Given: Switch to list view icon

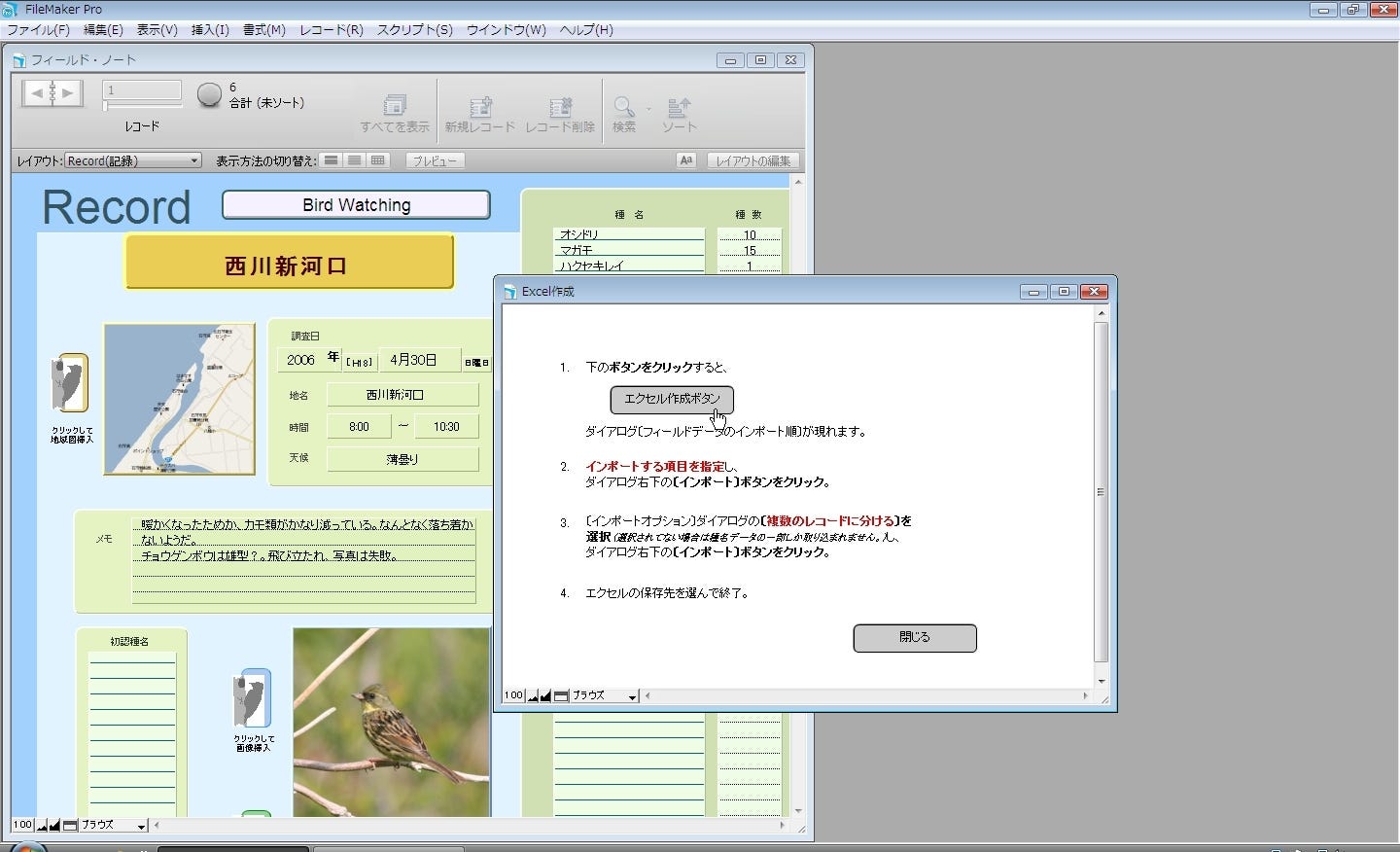Looking at the screenshot, I should point(355,160).
